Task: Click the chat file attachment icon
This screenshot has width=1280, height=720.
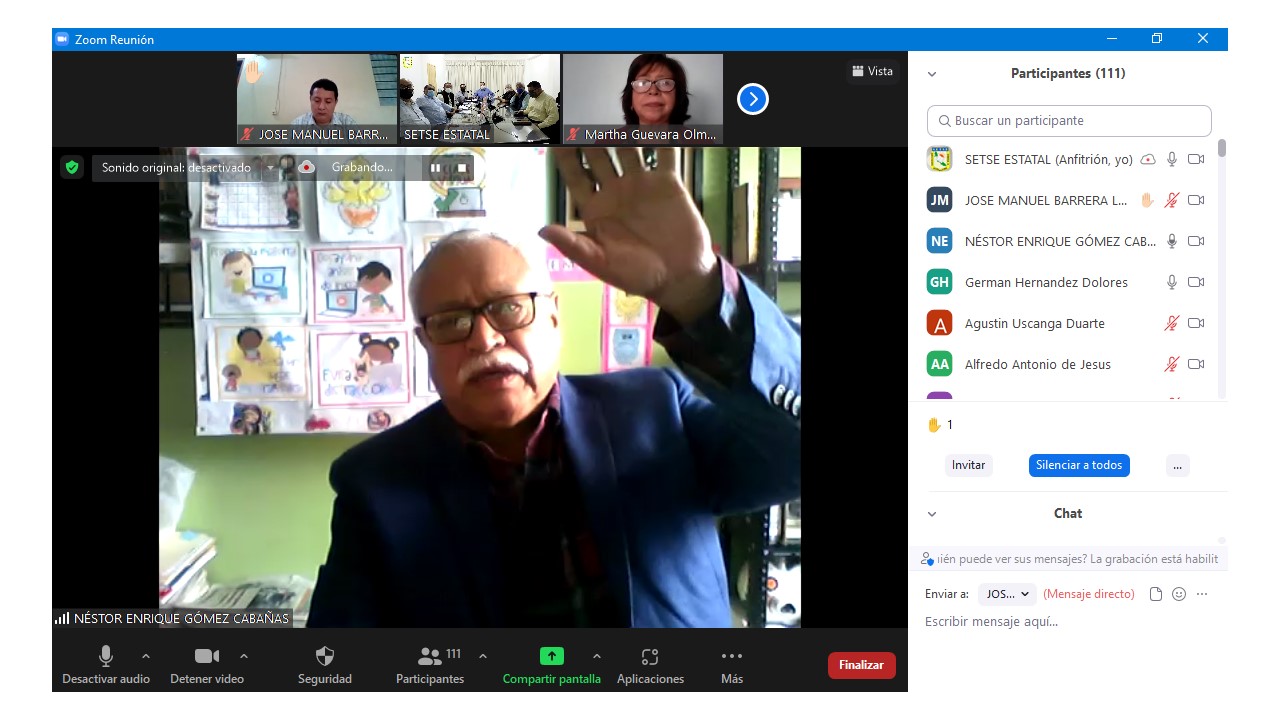Action: [1156, 594]
